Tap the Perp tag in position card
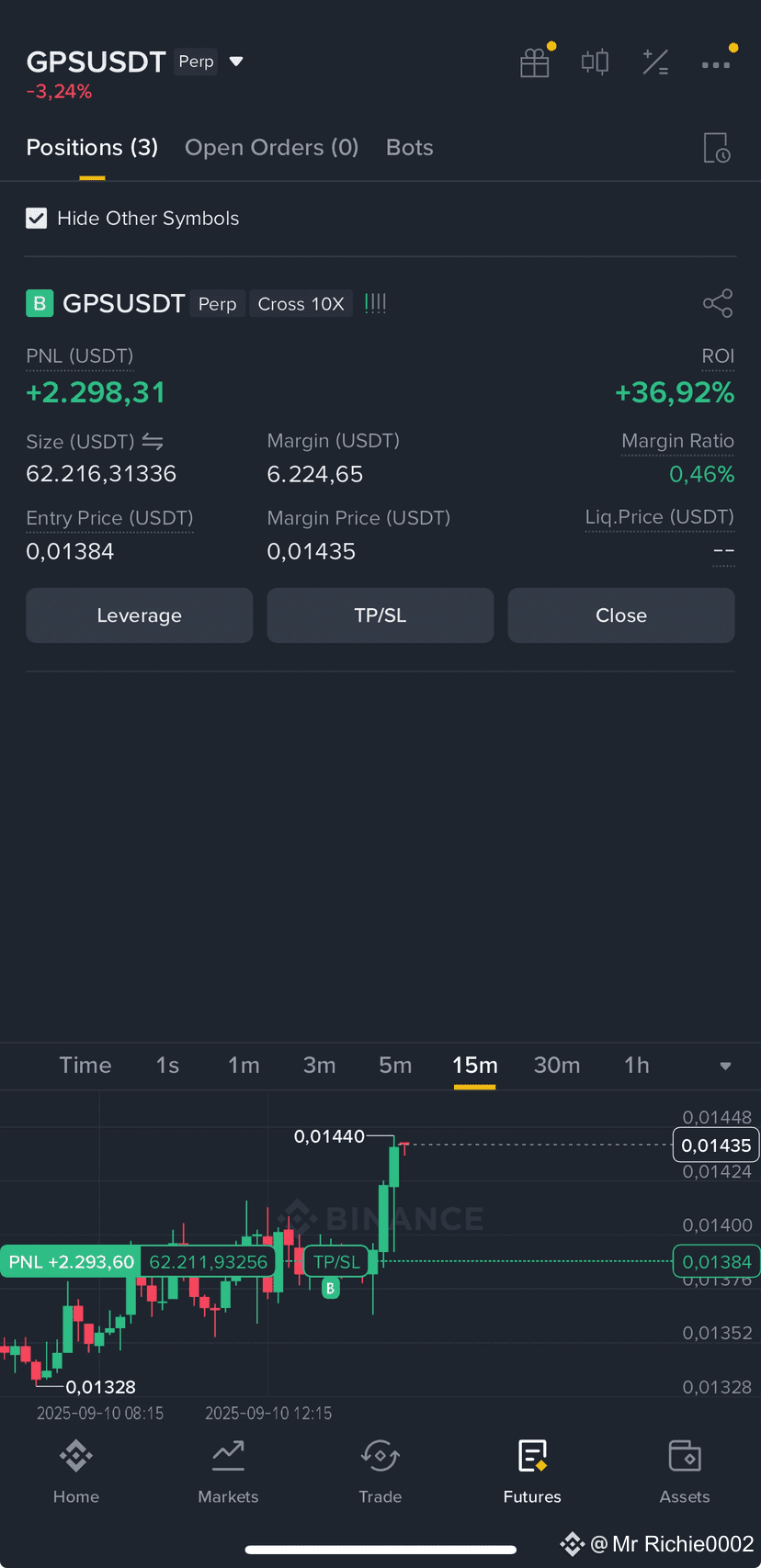761x1568 pixels. pos(217,304)
